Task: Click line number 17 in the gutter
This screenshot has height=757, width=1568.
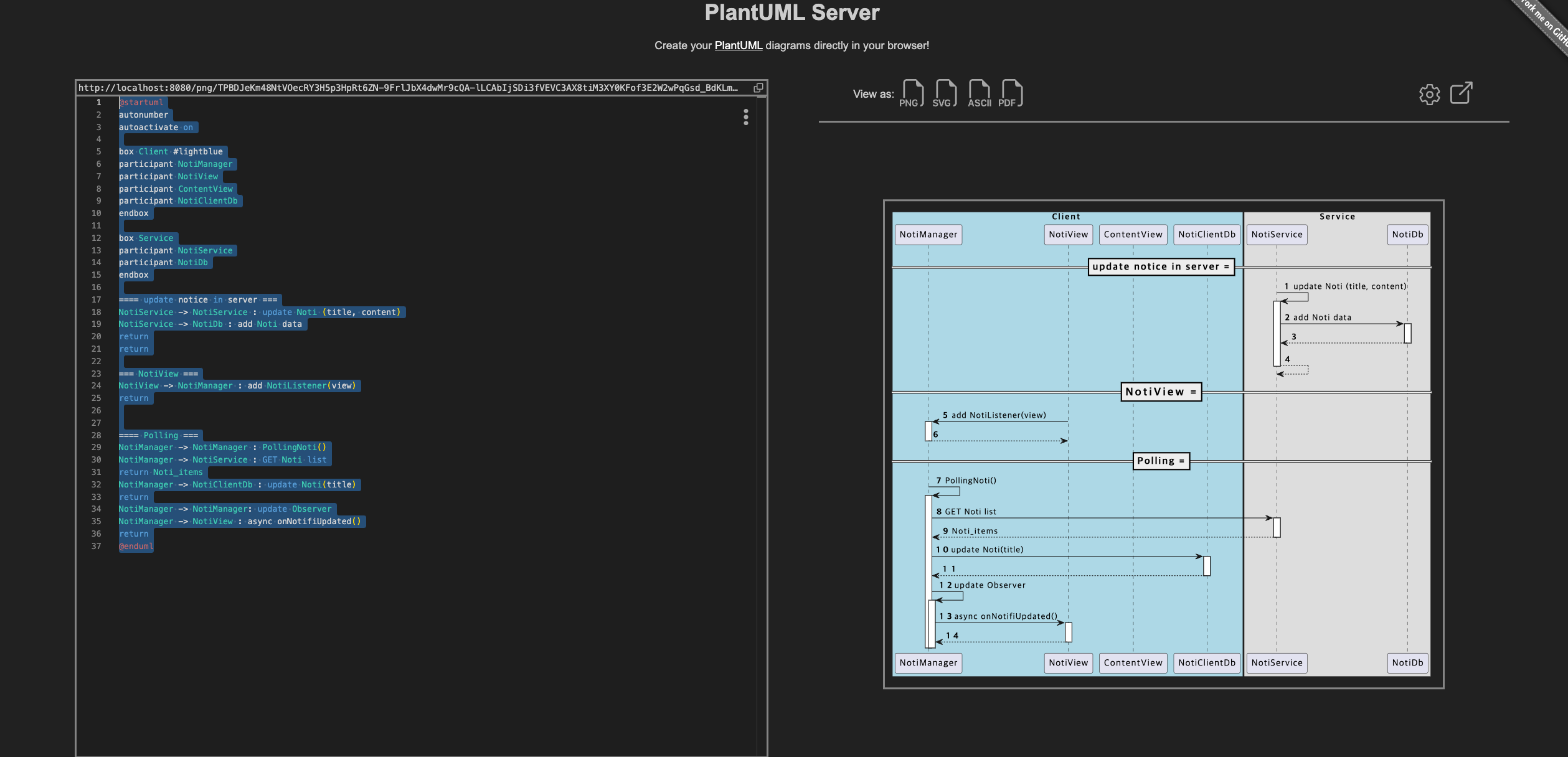Action: pos(97,299)
